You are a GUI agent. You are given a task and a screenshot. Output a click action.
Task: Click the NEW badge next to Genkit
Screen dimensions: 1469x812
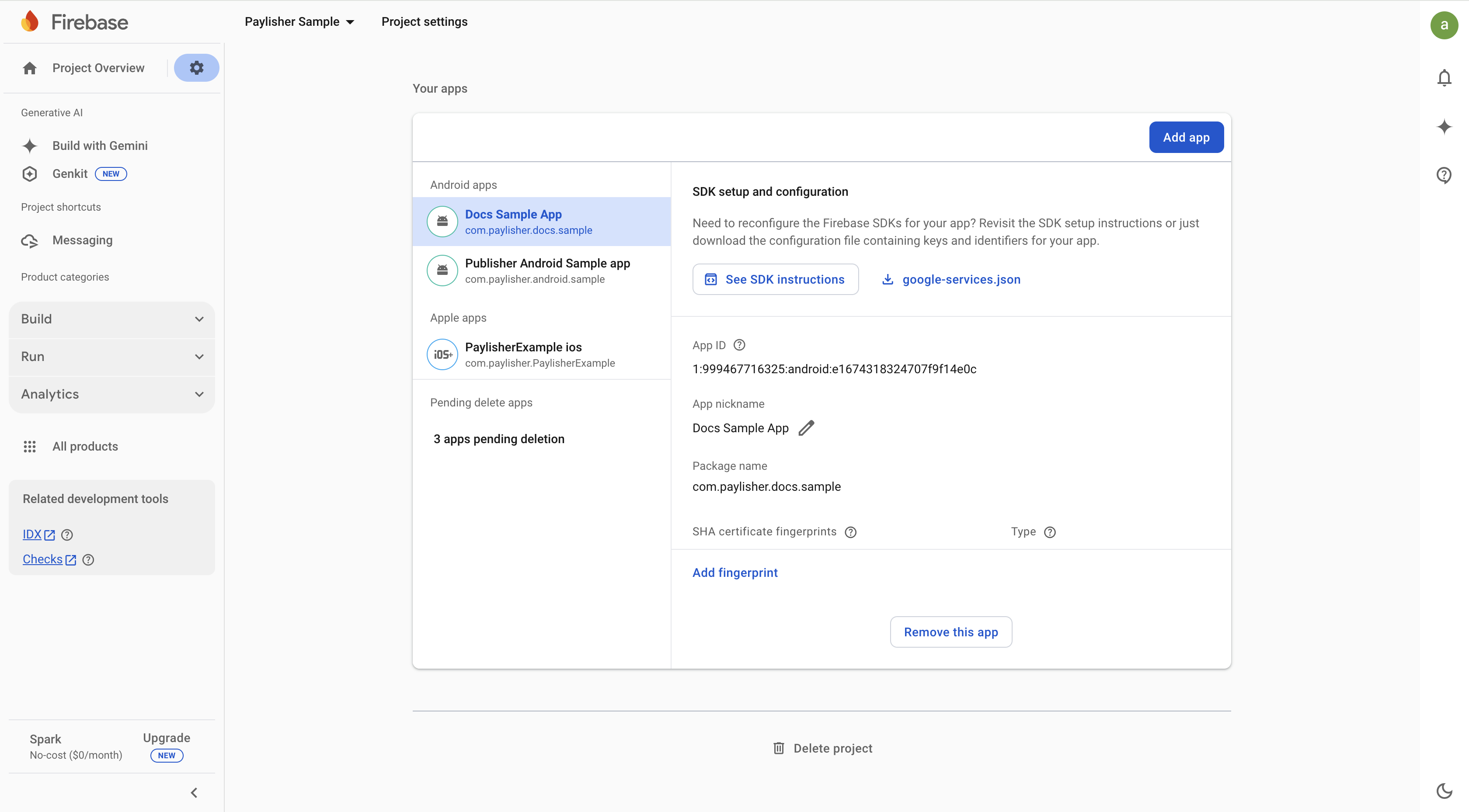pos(111,174)
